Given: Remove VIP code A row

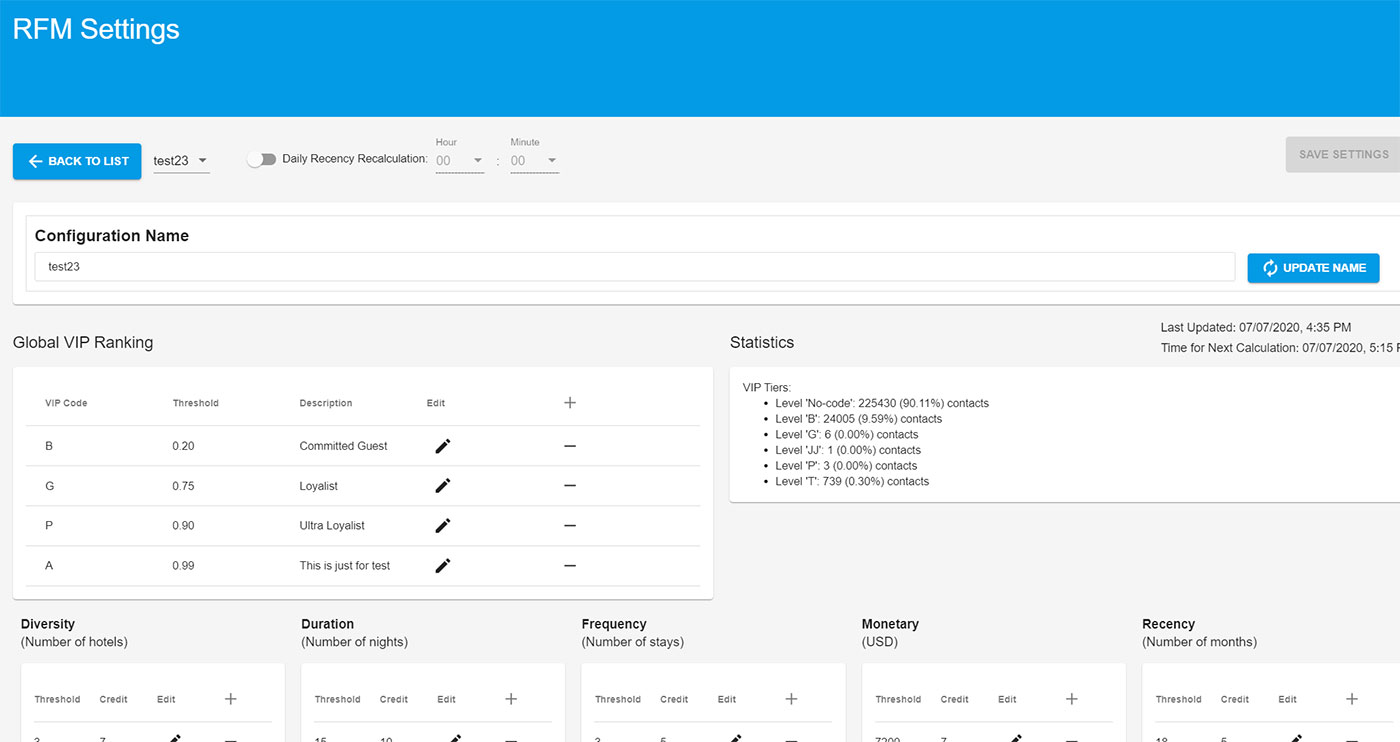Looking at the screenshot, I should (x=570, y=566).
